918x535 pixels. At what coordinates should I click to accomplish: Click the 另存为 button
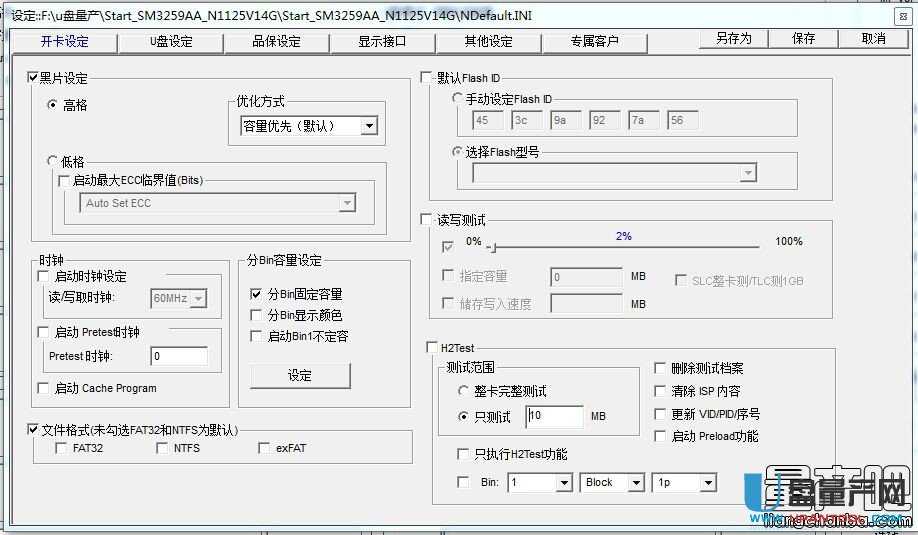point(733,39)
